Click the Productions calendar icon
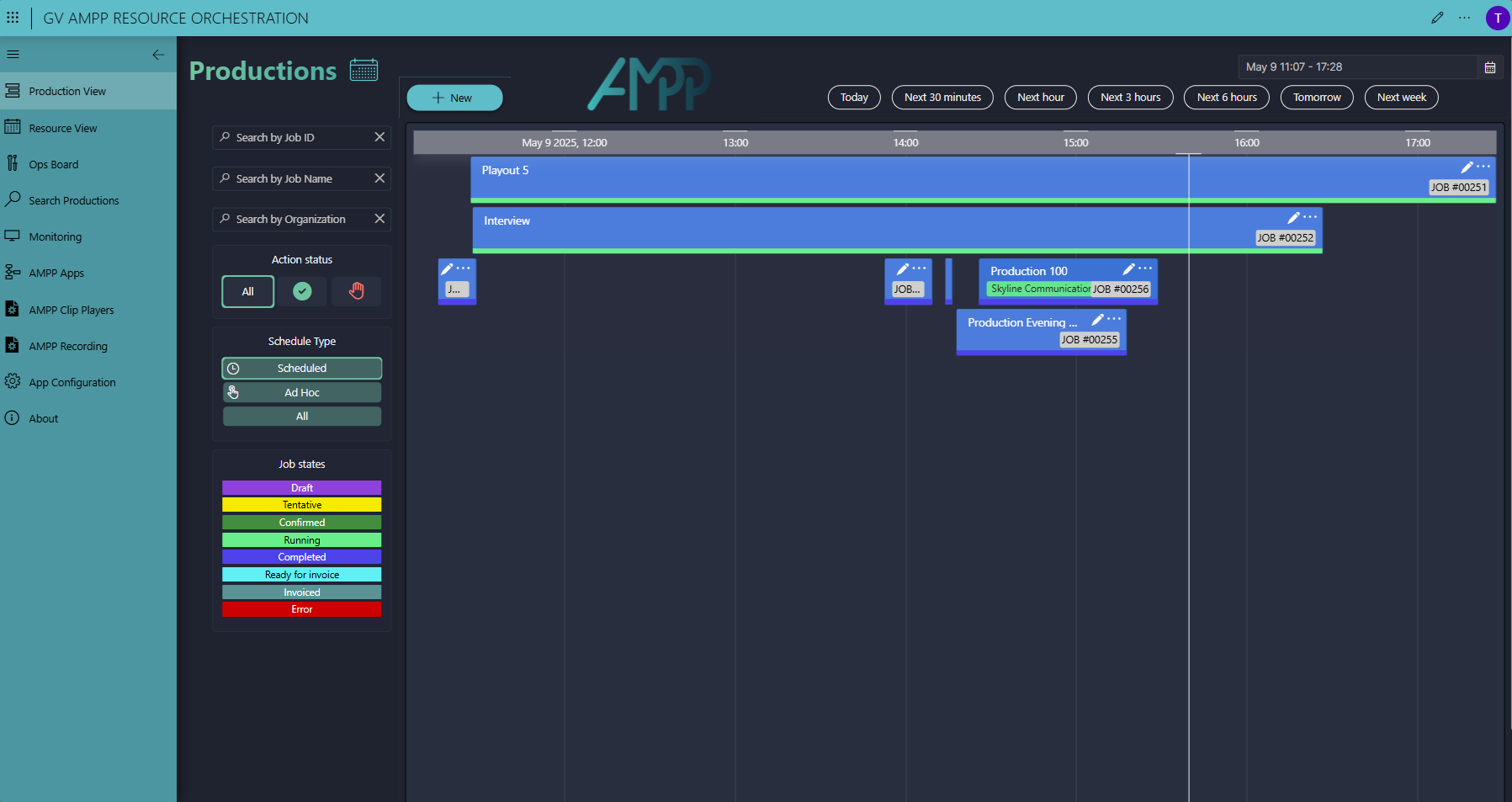The width and height of the screenshot is (1512, 802). [363, 70]
